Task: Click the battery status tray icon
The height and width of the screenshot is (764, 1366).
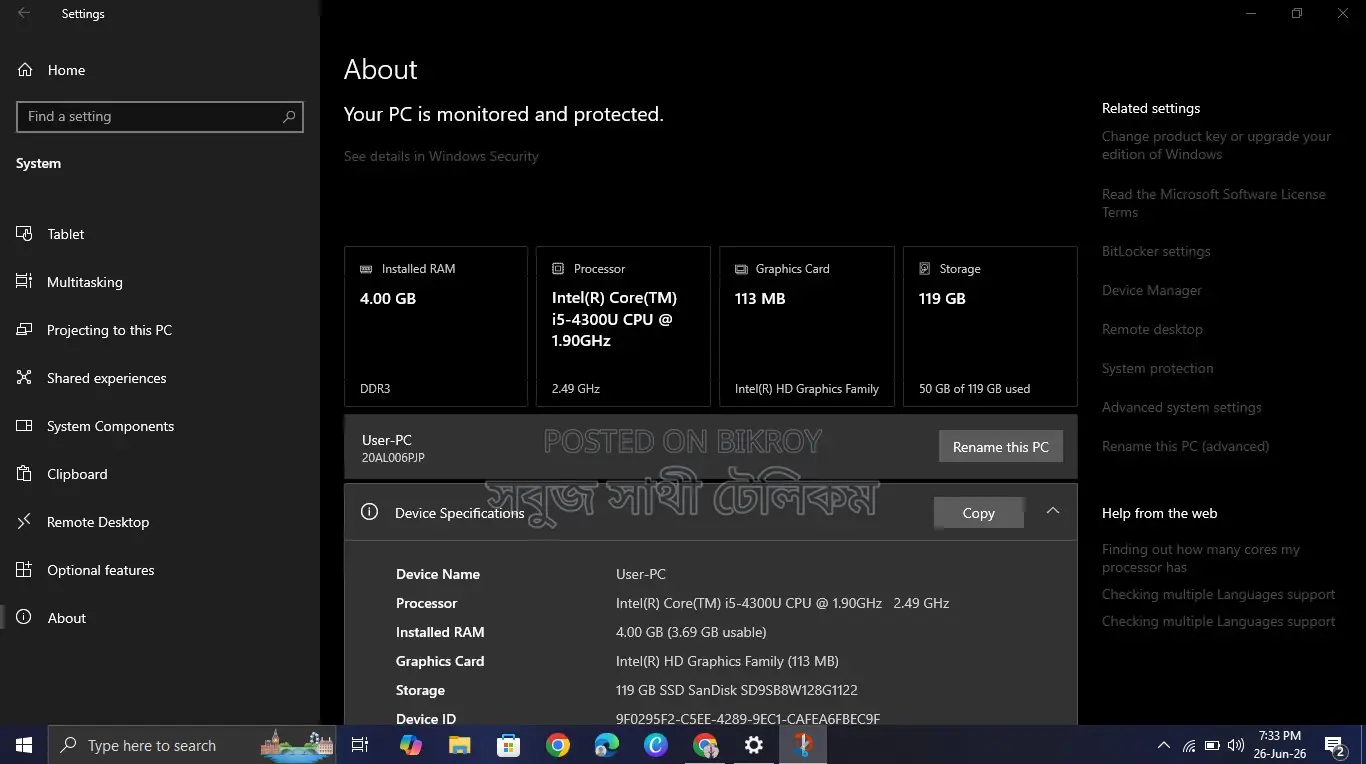Action: [x=1212, y=745]
